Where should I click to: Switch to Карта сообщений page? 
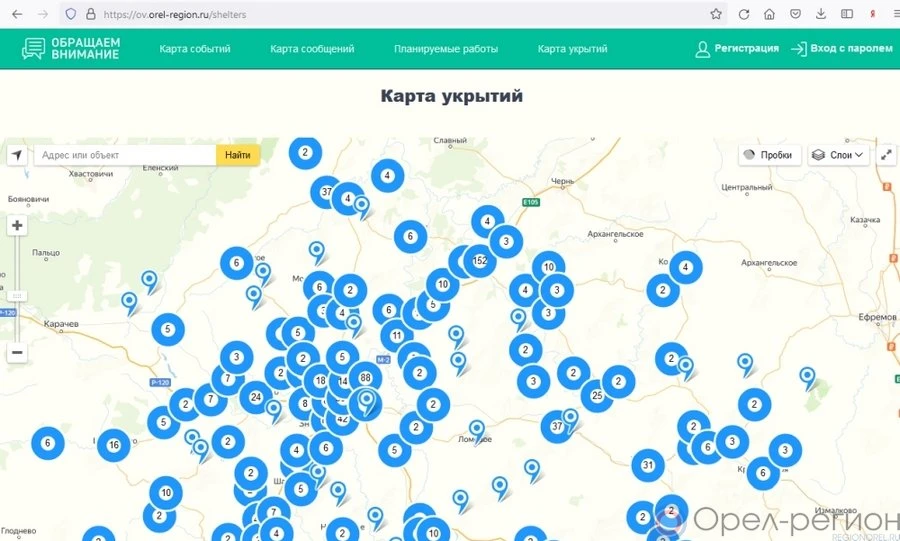point(312,49)
